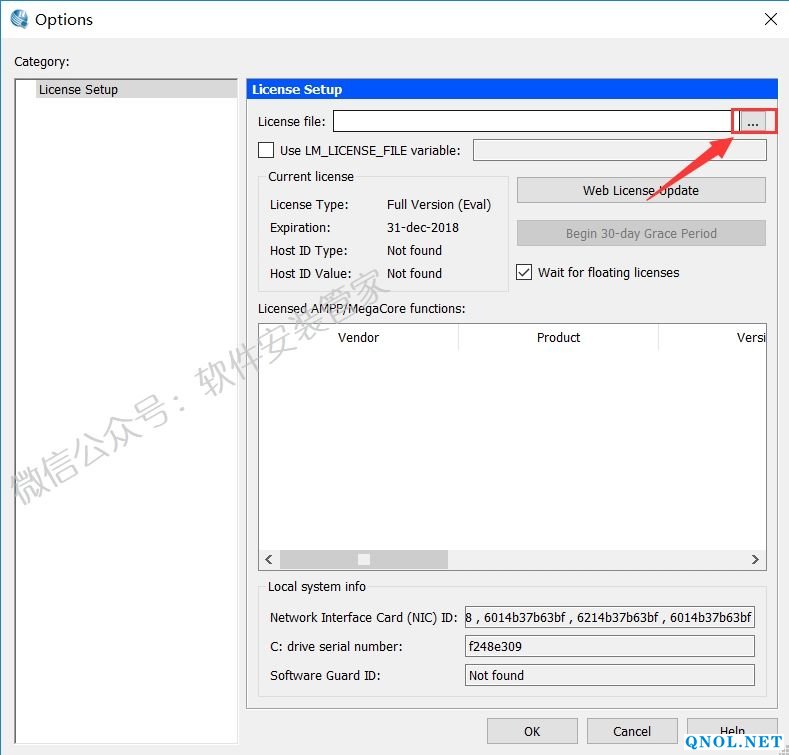Uncheck Wait for floating licenses

pyautogui.click(x=524, y=272)
